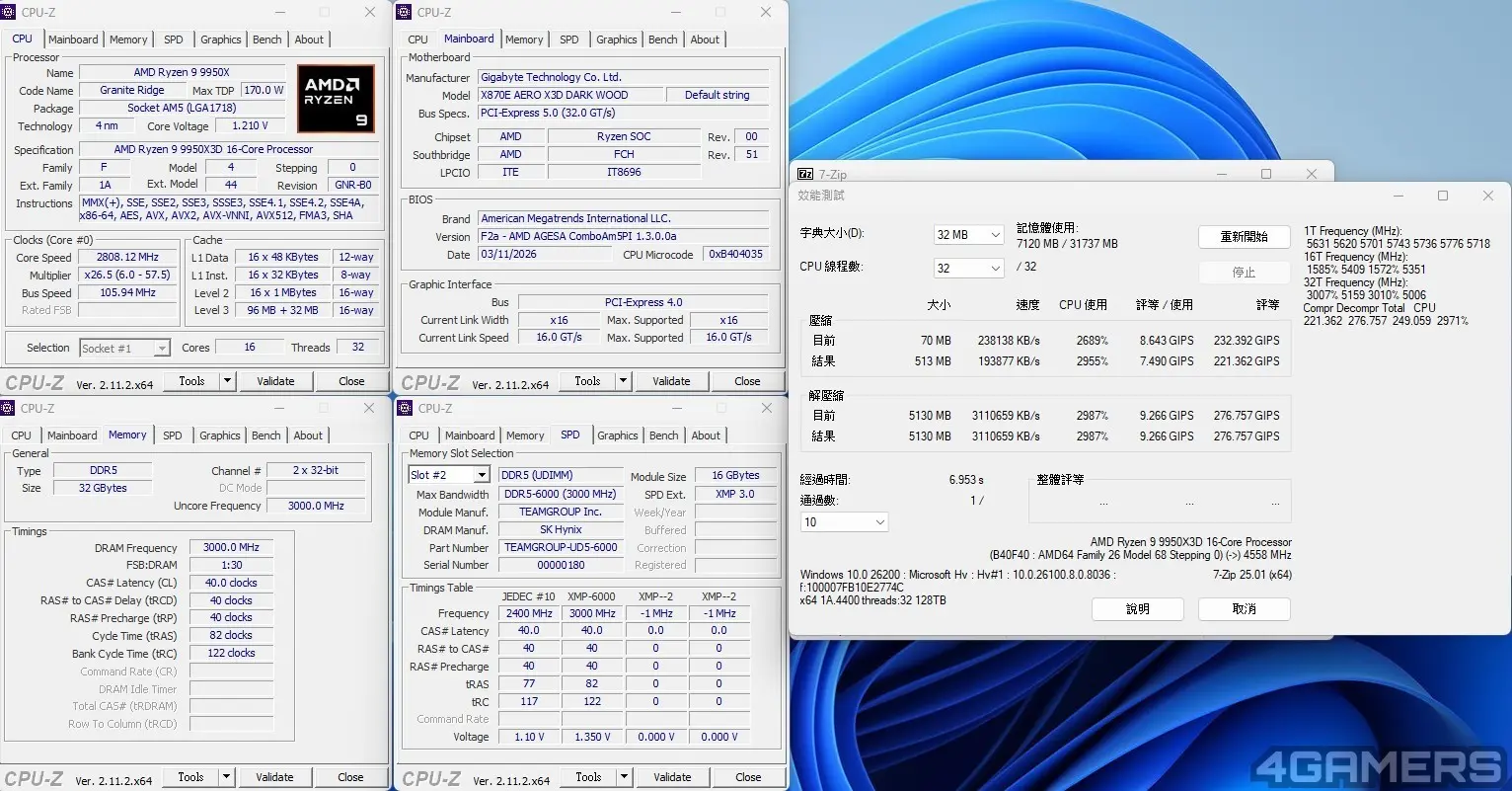Screen dimensions: 1512x791
Task: Switch to Memory tab in the SPD window
Action: 525,435
